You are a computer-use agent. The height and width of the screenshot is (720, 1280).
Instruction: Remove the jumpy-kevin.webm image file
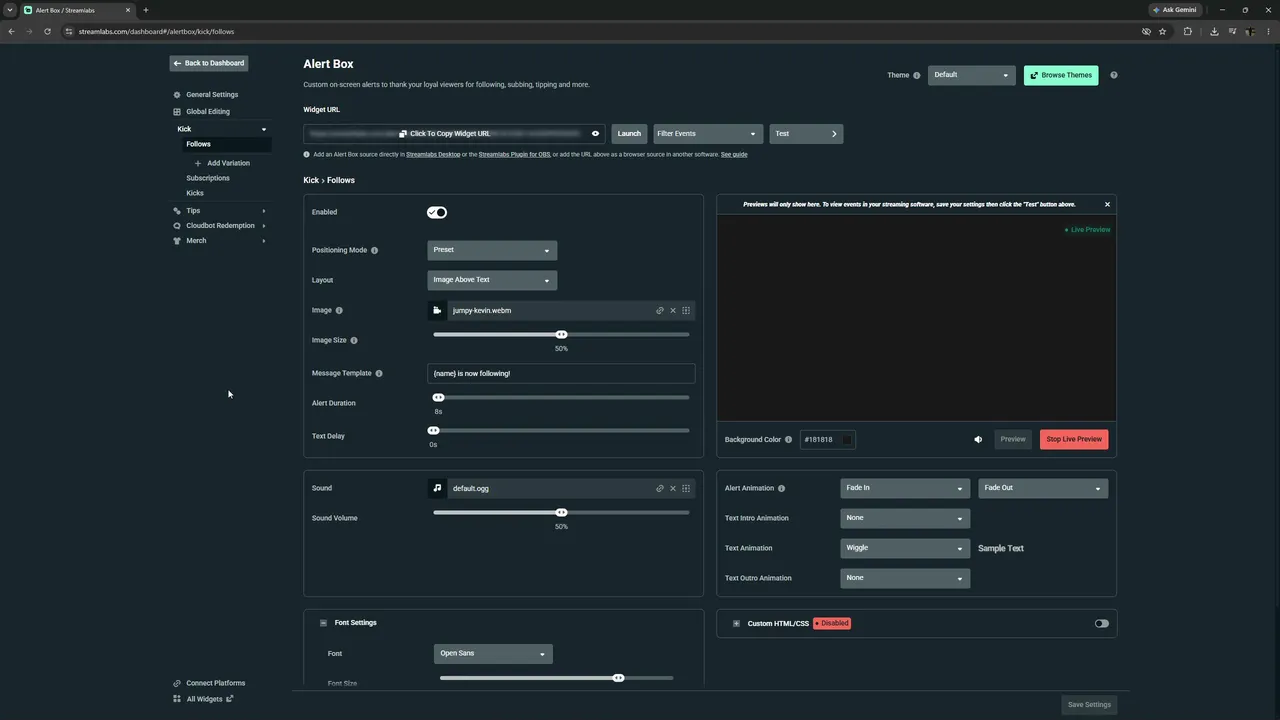[x=673, y=311]
